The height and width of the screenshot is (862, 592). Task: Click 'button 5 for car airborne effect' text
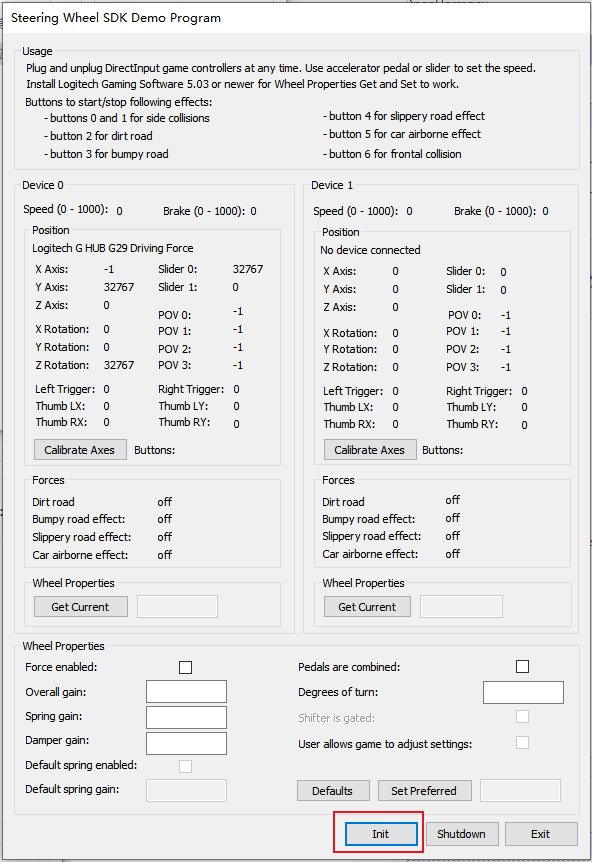405,134
